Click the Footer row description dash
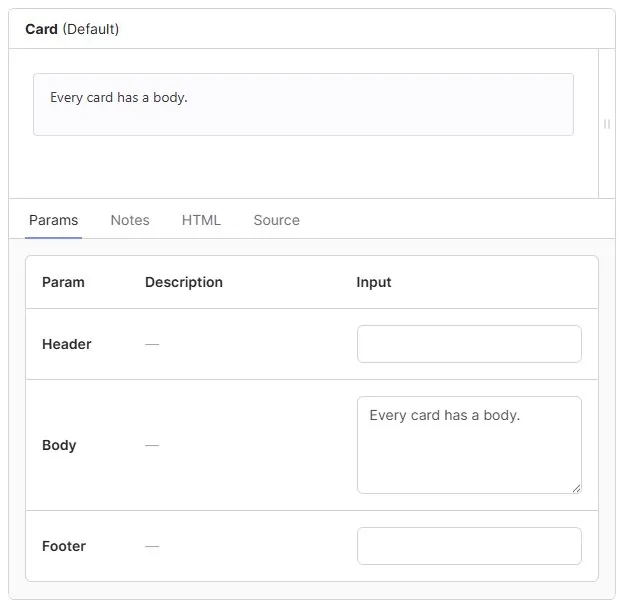Image resolution: width=624 pixels, height=608 pixels. [152, 546]
